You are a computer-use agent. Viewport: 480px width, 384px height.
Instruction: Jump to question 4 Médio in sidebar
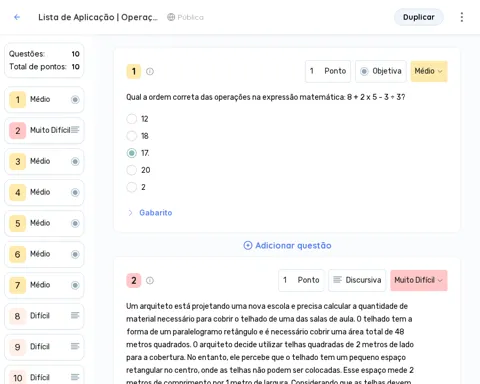click(x=44, y=192)
